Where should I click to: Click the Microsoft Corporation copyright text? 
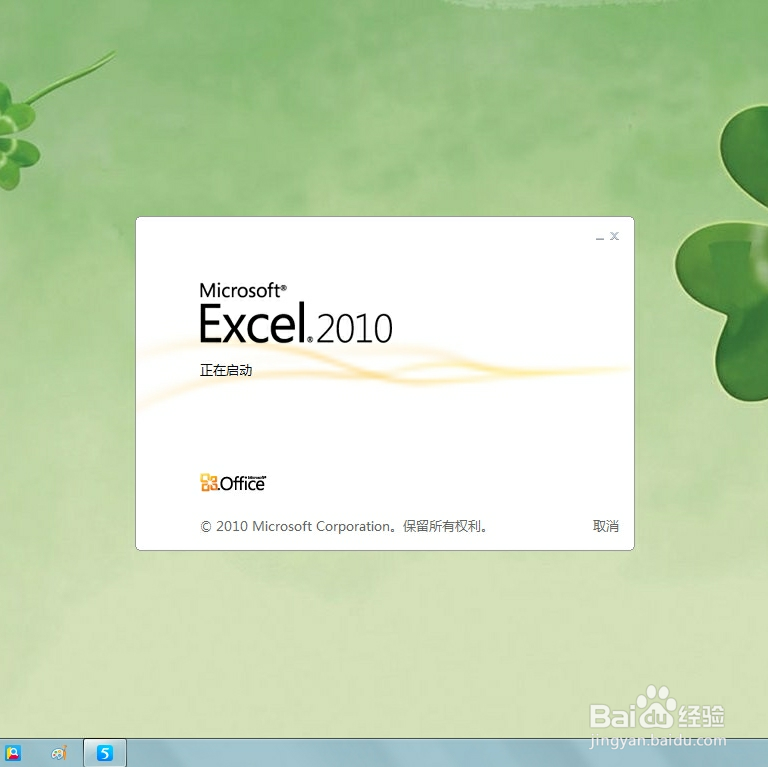pyautogui.click(x=344, y=526)
